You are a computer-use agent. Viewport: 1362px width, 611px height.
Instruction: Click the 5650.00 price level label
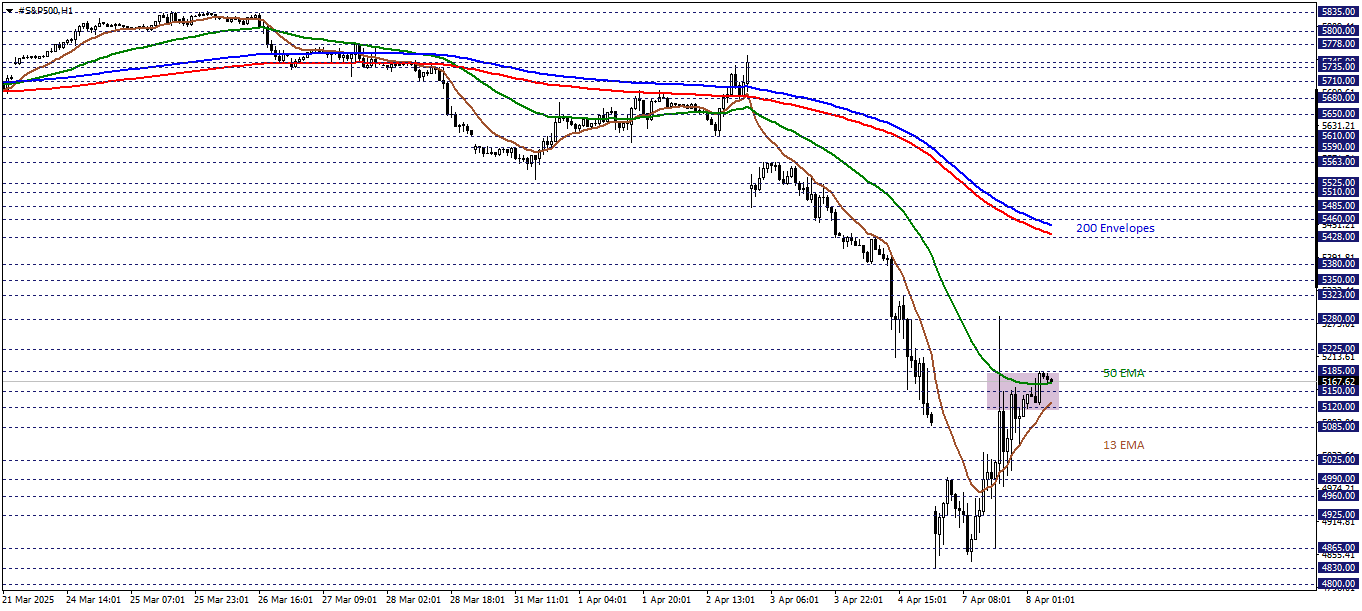(x=1338, y=114)
